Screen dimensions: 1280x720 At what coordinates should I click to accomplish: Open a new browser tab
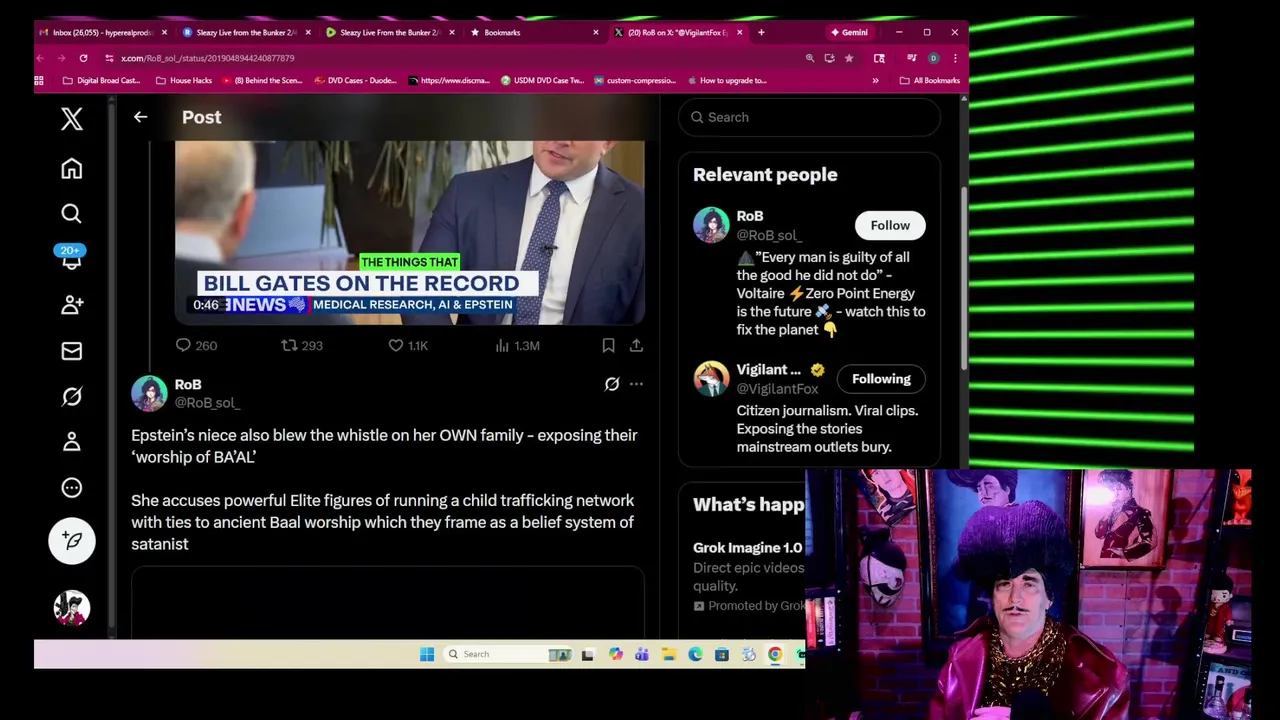(x=761, y=32)
